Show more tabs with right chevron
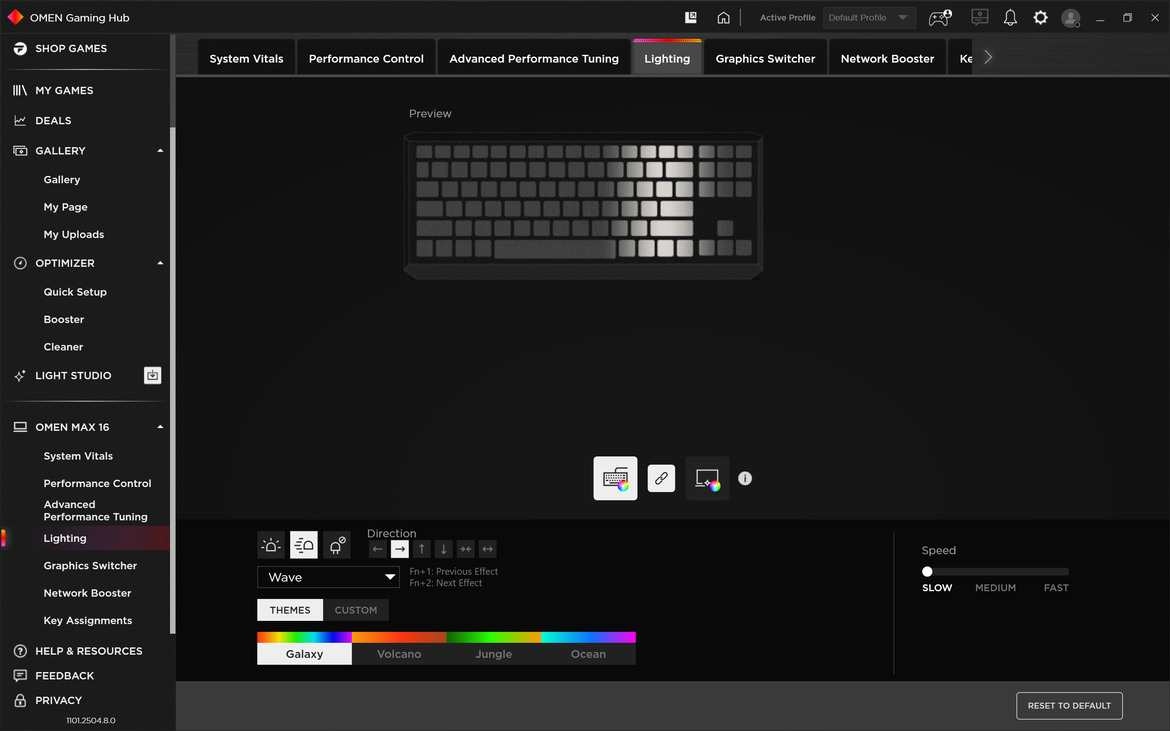1170x731 pixels. pyautogui.click(x=988, y=57)
